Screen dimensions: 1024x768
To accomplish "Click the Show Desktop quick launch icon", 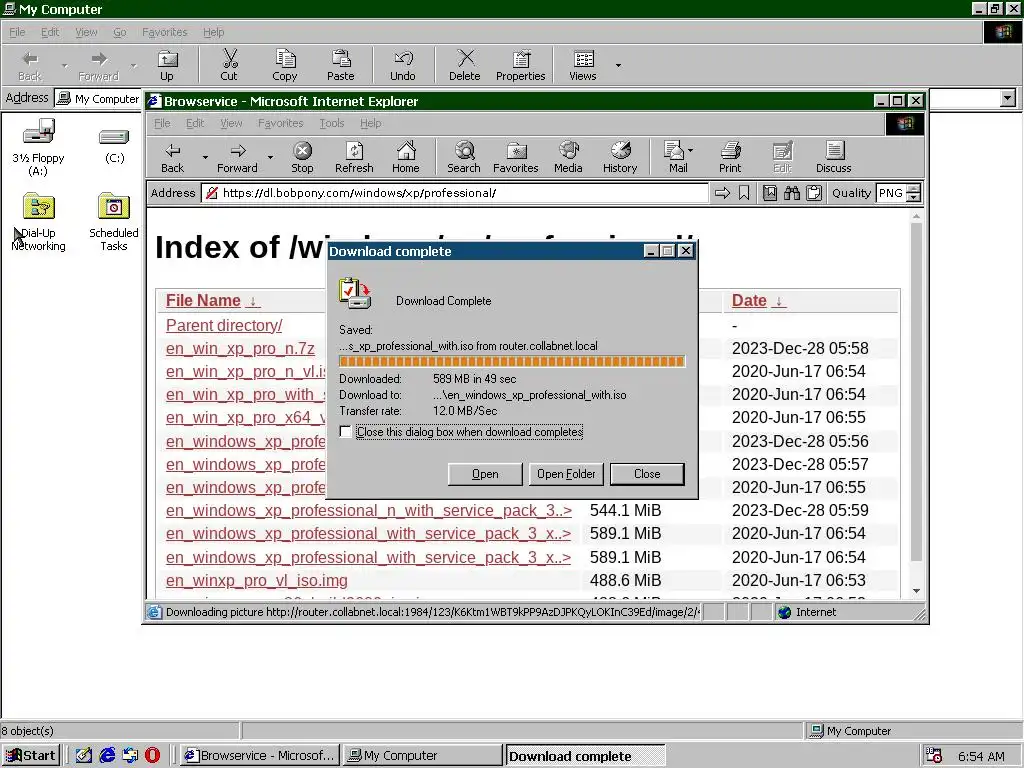I will pyautogui.click(x=84, y=755).
